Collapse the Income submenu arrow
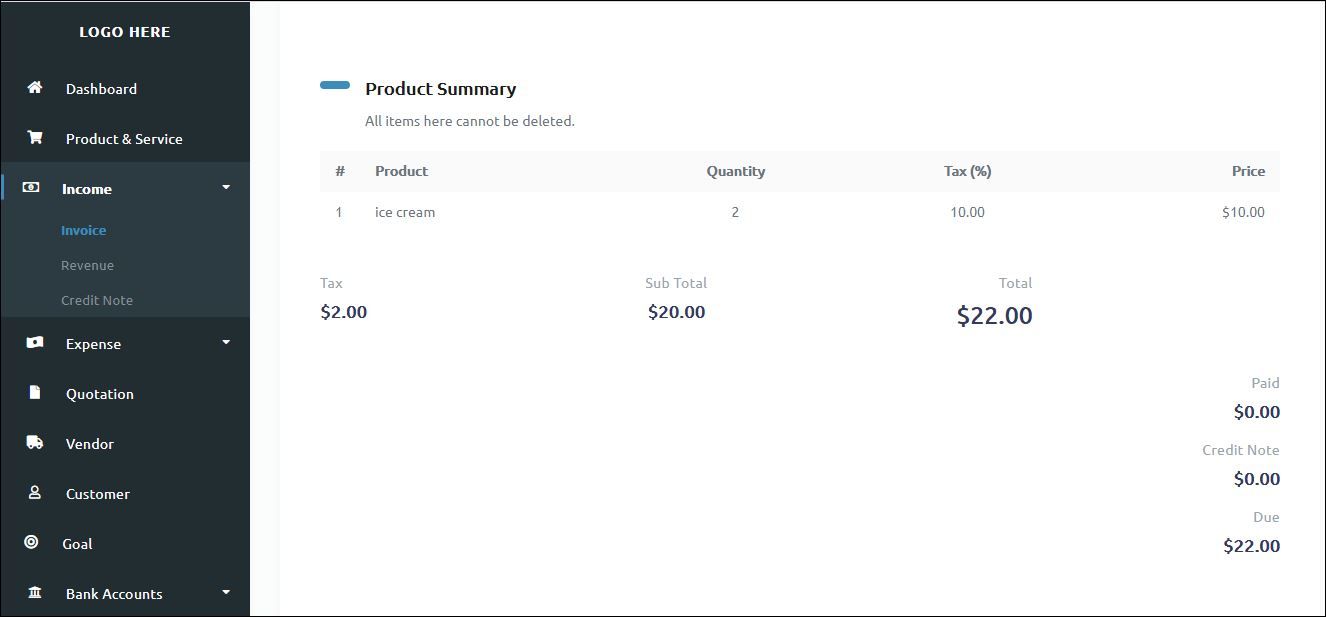The height and width of the screenshot is (617, 1326). pos(226,188)
